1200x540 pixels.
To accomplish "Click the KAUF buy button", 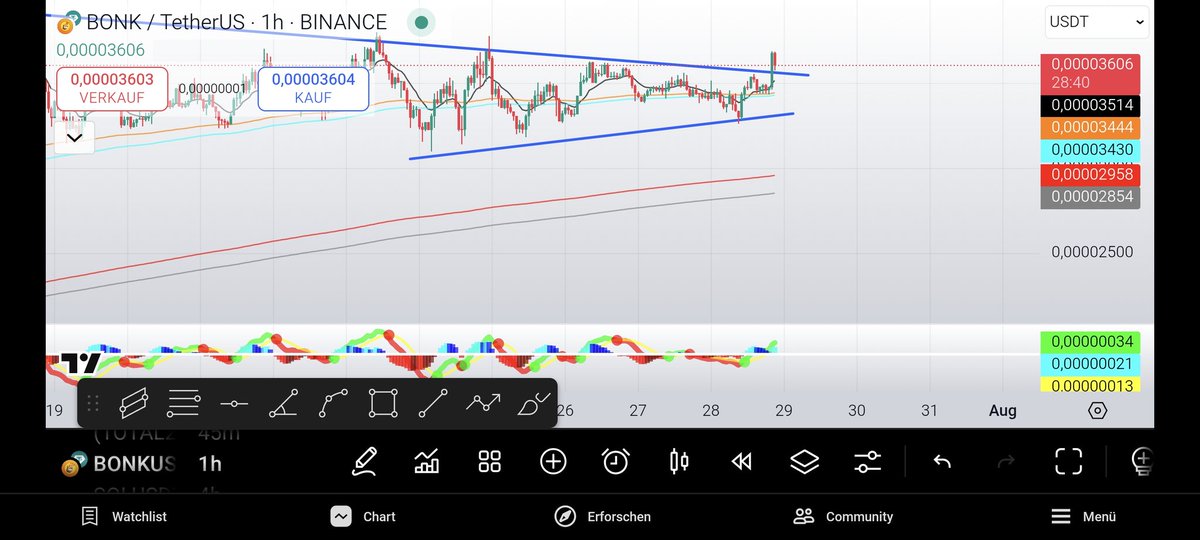I will pyautogui.click(x=313, y=89).
